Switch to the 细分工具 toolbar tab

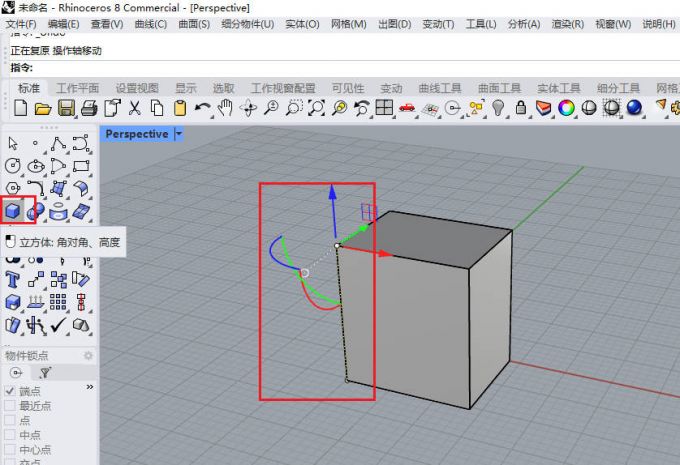click(618, 88)
